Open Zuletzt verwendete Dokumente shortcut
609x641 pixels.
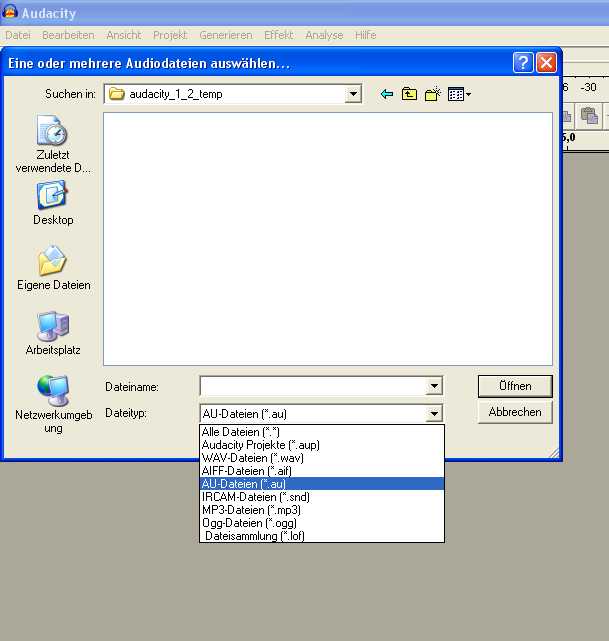click(x=53, y=144)
